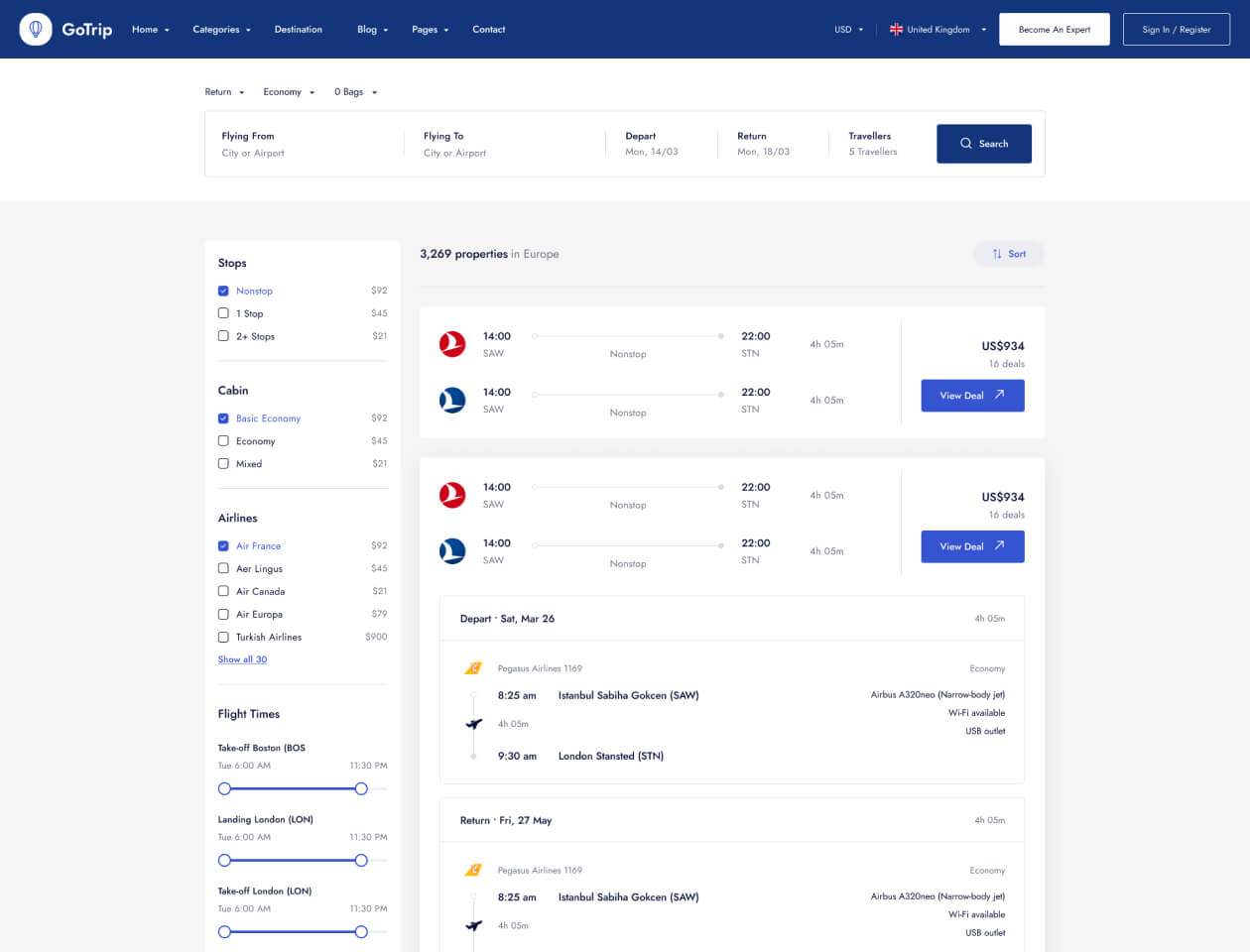This screenshot has width=1250, height=952.
Task: Open the 0 Bags dropdown
Action: 355,92
